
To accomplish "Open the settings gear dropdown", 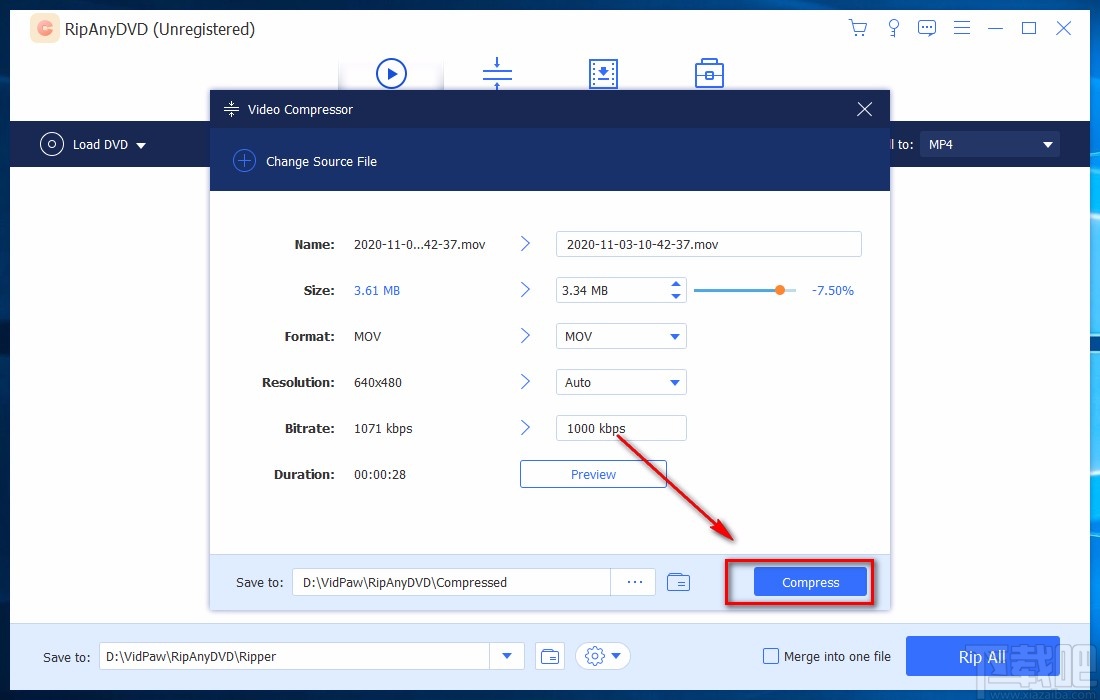I will coord(603,657).
